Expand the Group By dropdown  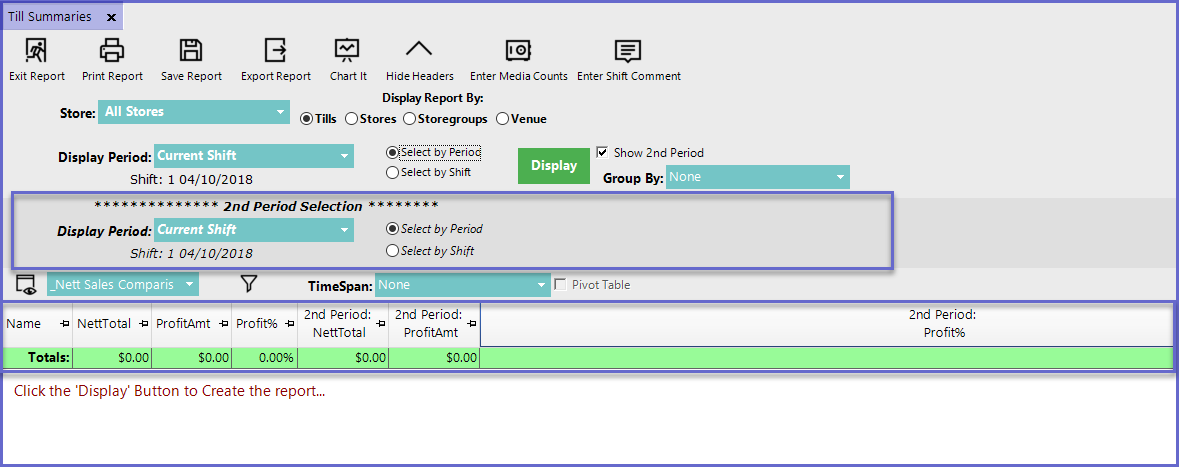757,177
